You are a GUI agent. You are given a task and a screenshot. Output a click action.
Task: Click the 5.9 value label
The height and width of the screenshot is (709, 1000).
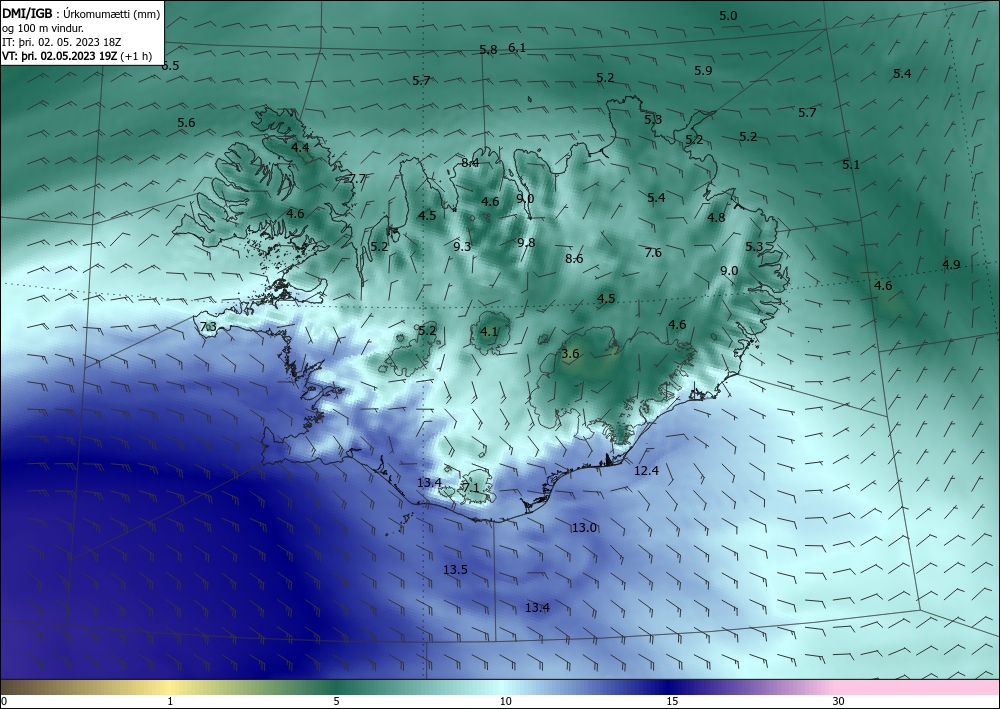pyautogui.click(x=703, y=71)
